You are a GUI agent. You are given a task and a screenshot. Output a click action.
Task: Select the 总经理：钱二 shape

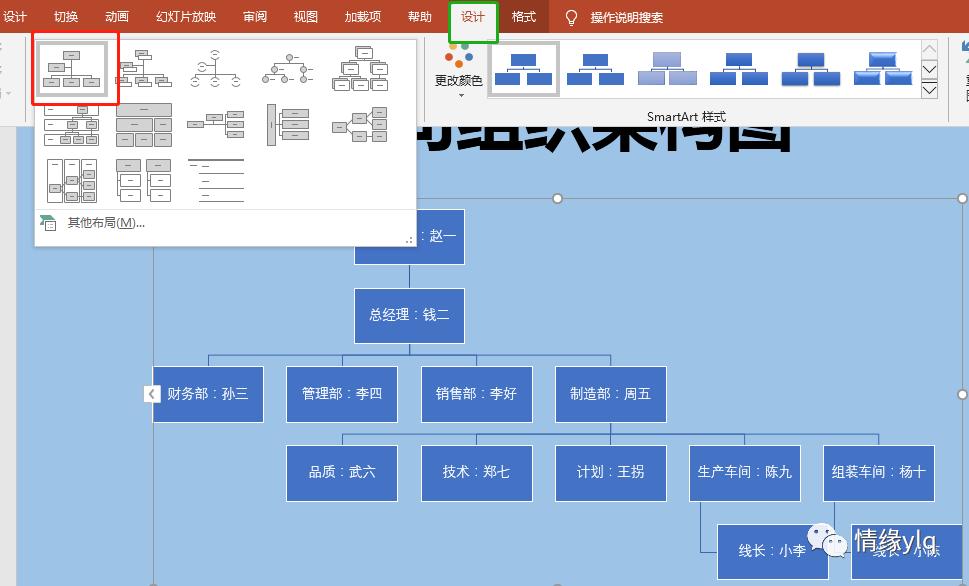tap(408, 315)
